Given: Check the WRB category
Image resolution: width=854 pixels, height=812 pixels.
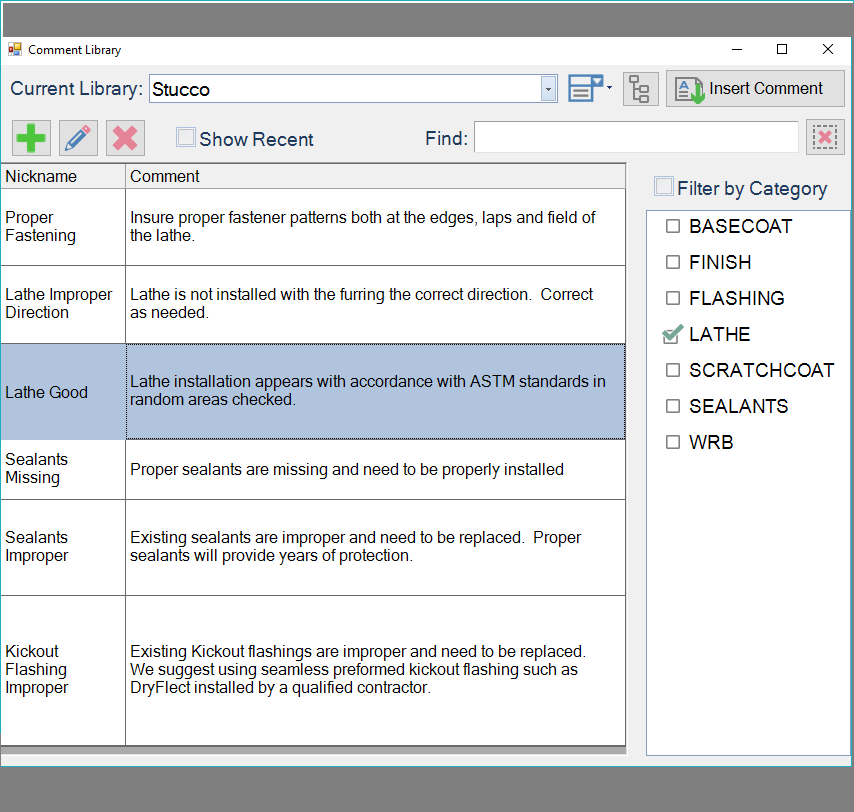Looking at the screenshot, I should 673,442.
